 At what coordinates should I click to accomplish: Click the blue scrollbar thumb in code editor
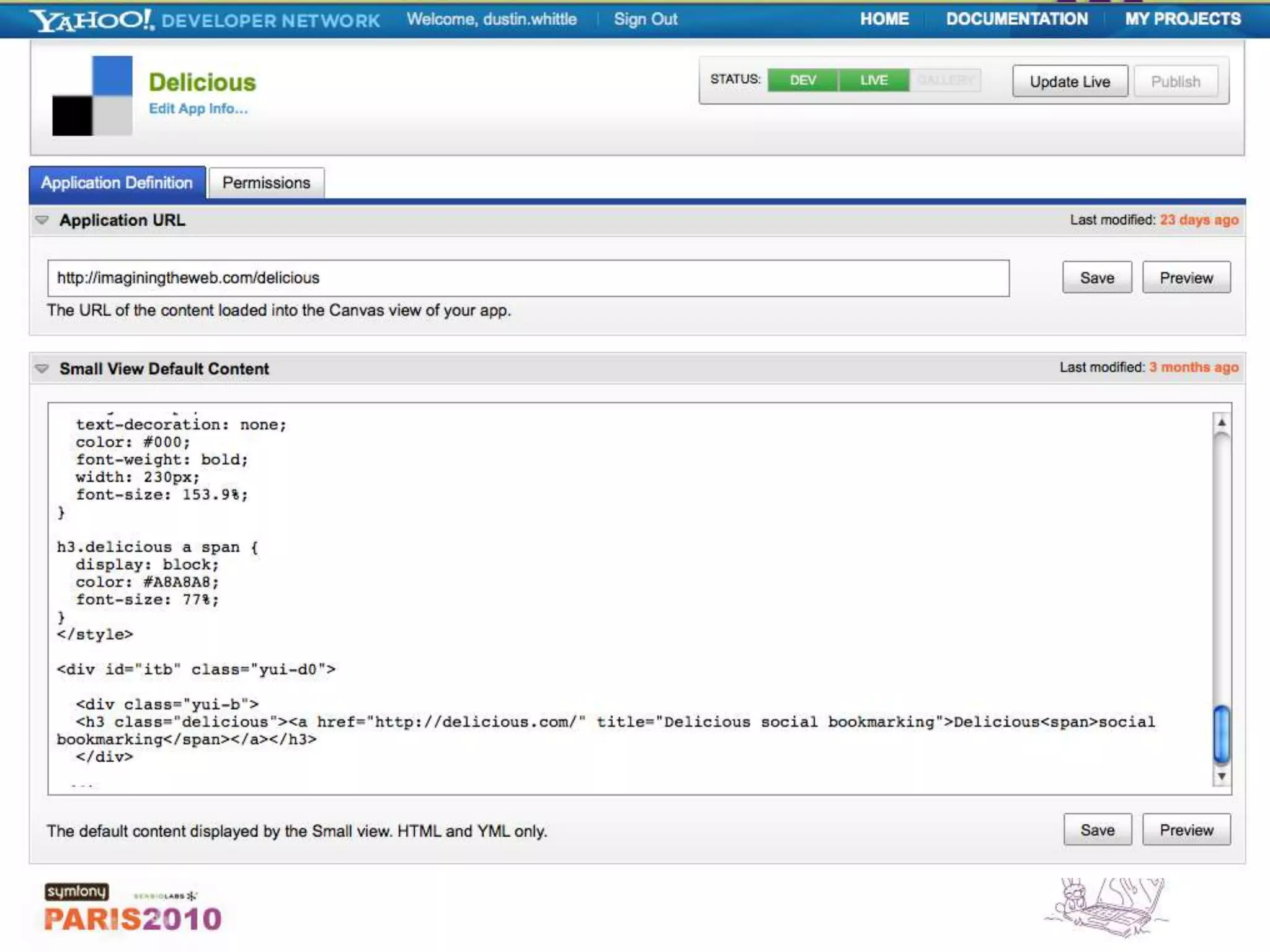coord(1221,734)
